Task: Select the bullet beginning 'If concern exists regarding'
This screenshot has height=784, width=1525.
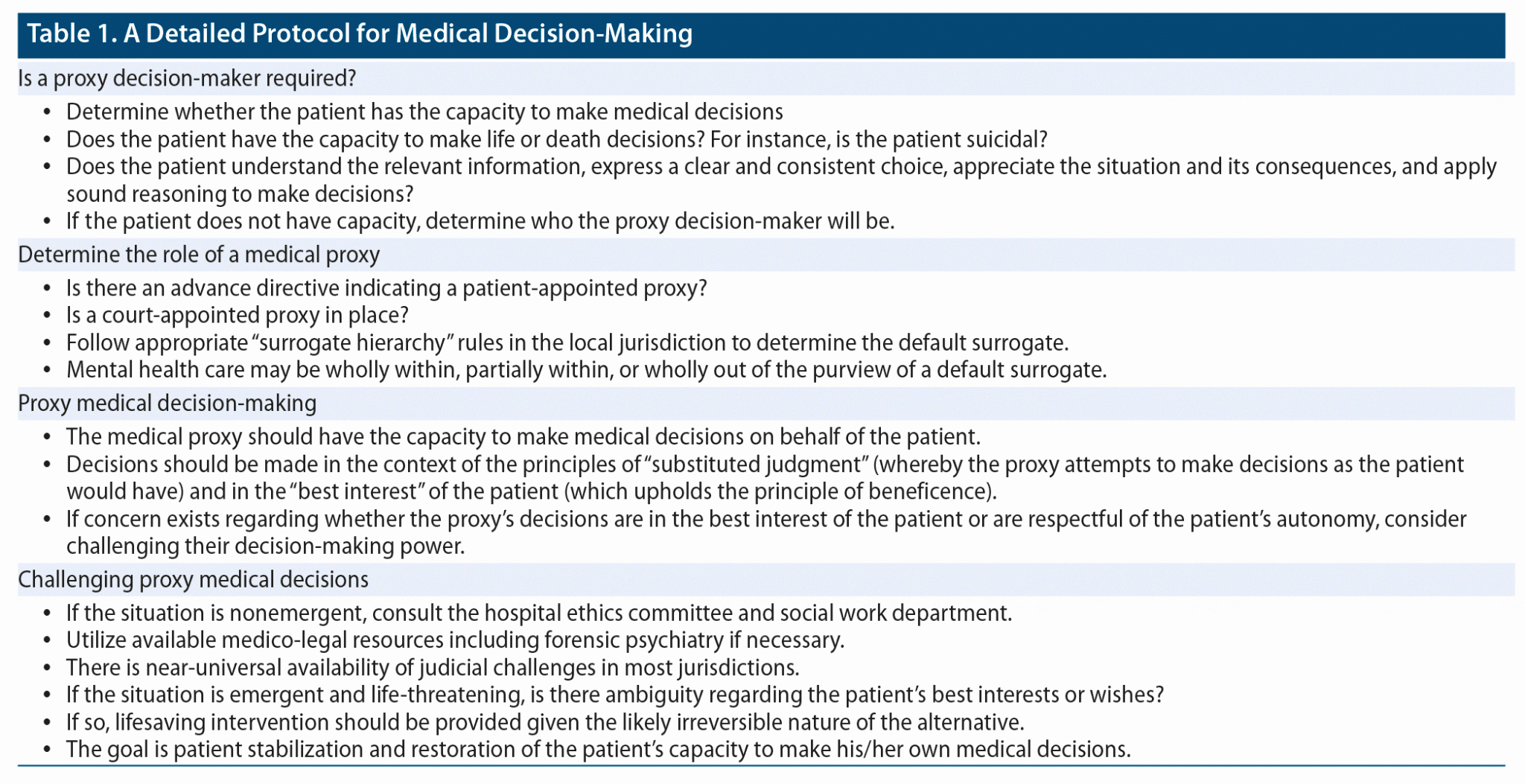Action: (765, 519)
